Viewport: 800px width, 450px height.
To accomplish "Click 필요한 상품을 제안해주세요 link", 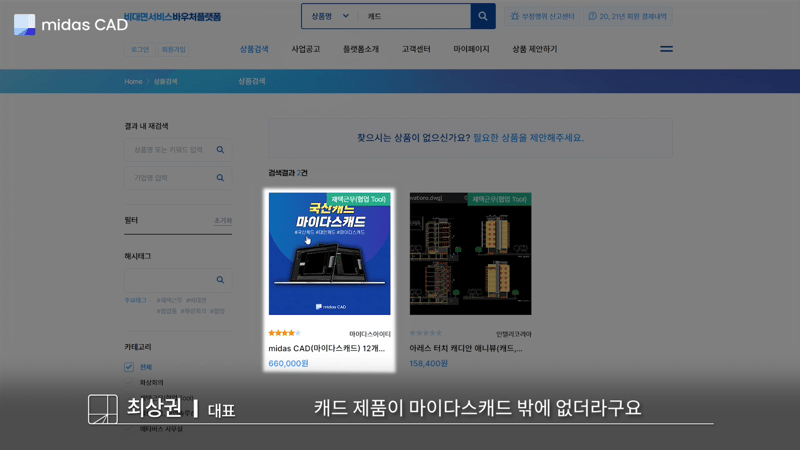I will click(x=529, y=138).
